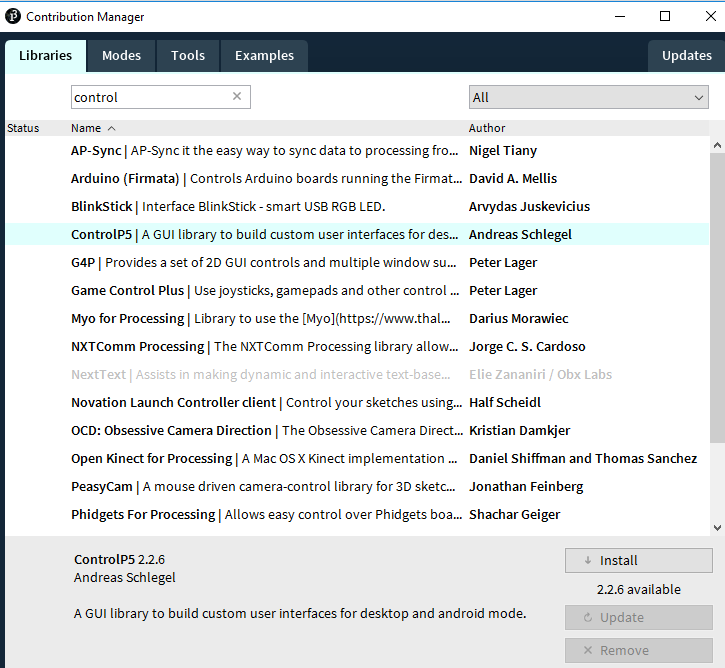Open the All category dropdown
The image size is (725, 668).
click(x=589, y=97)
